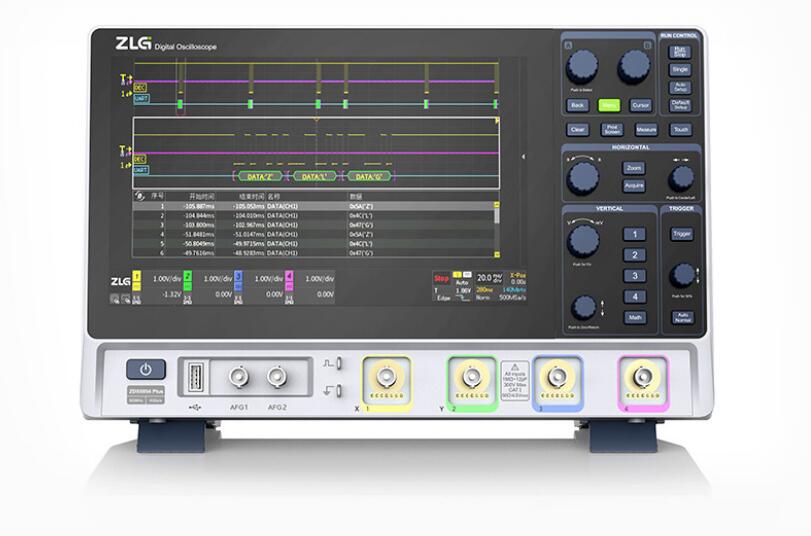Click the Math button
811x536 pixels.
[635, 318]
